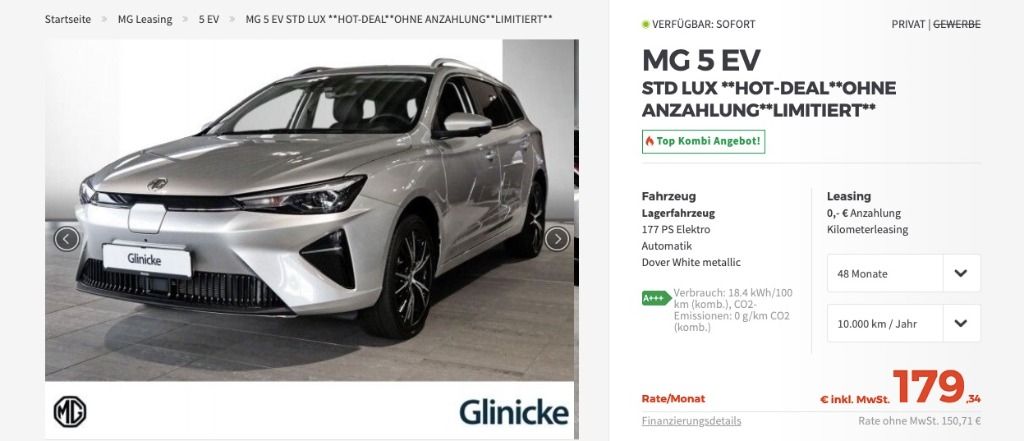
Task: Go to Startseite breadcrumb
Action: click(x=68, y=20)
